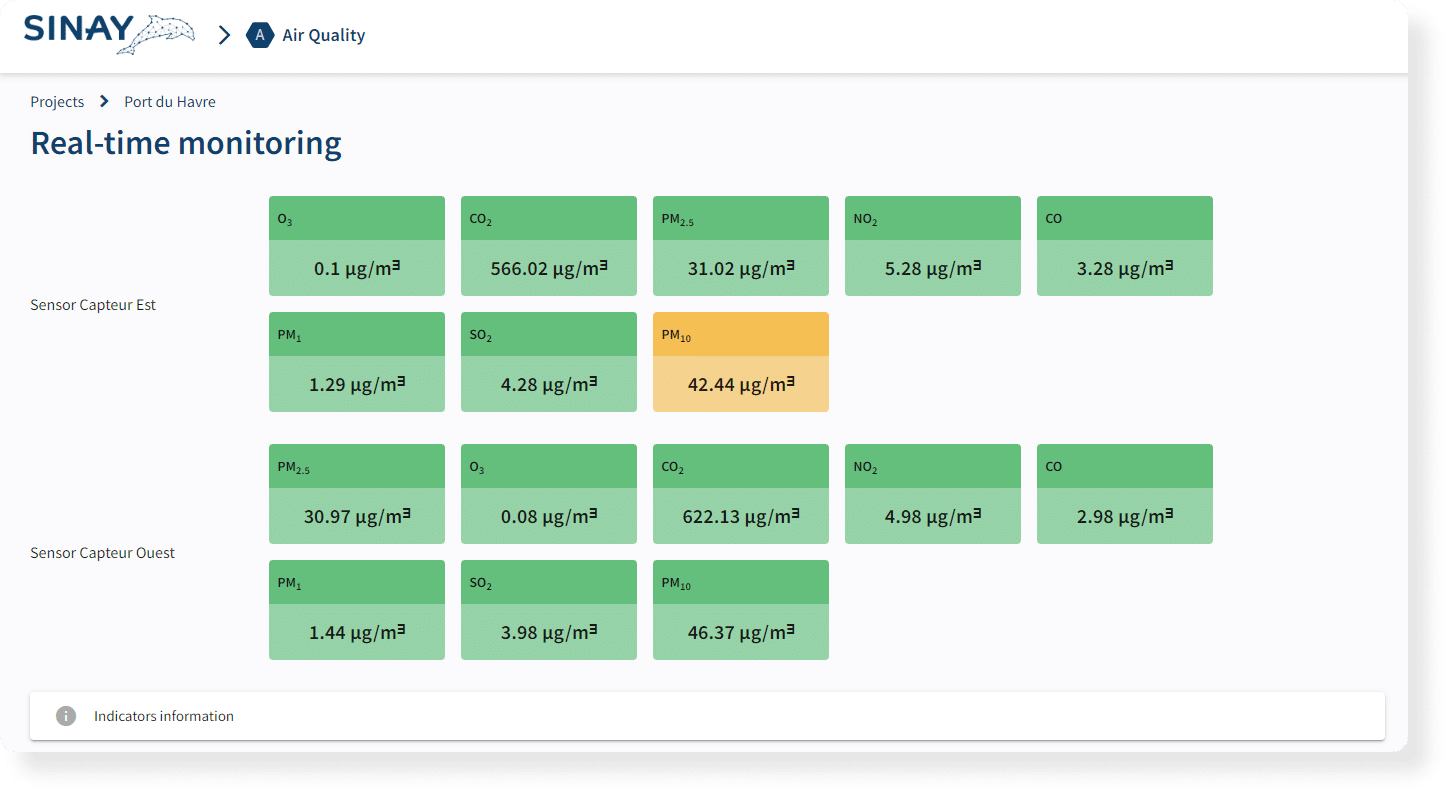
Task: Click the hexagonal Air Quality module icon
Action: (x=259, y=35)
